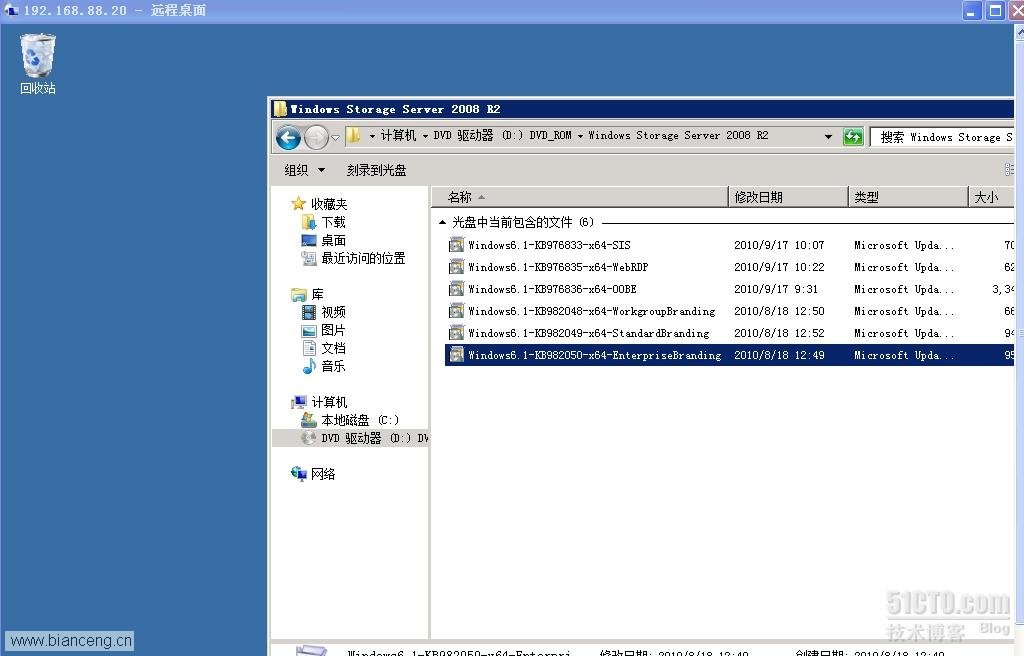Expand the 计算机 breadcrumb dropdown arrow
Screen dimensions: 1024x656
tap(425, 137)
